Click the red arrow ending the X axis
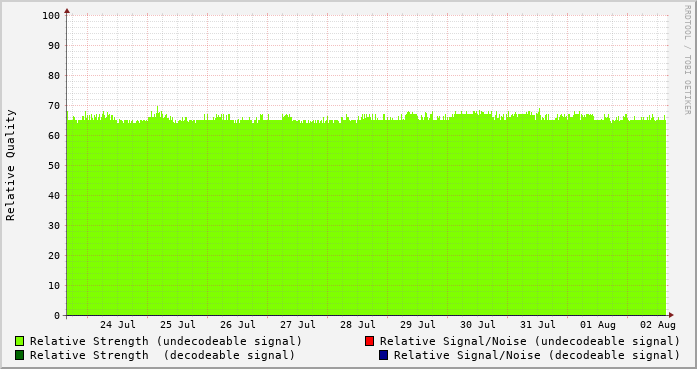 pos(671,315)
